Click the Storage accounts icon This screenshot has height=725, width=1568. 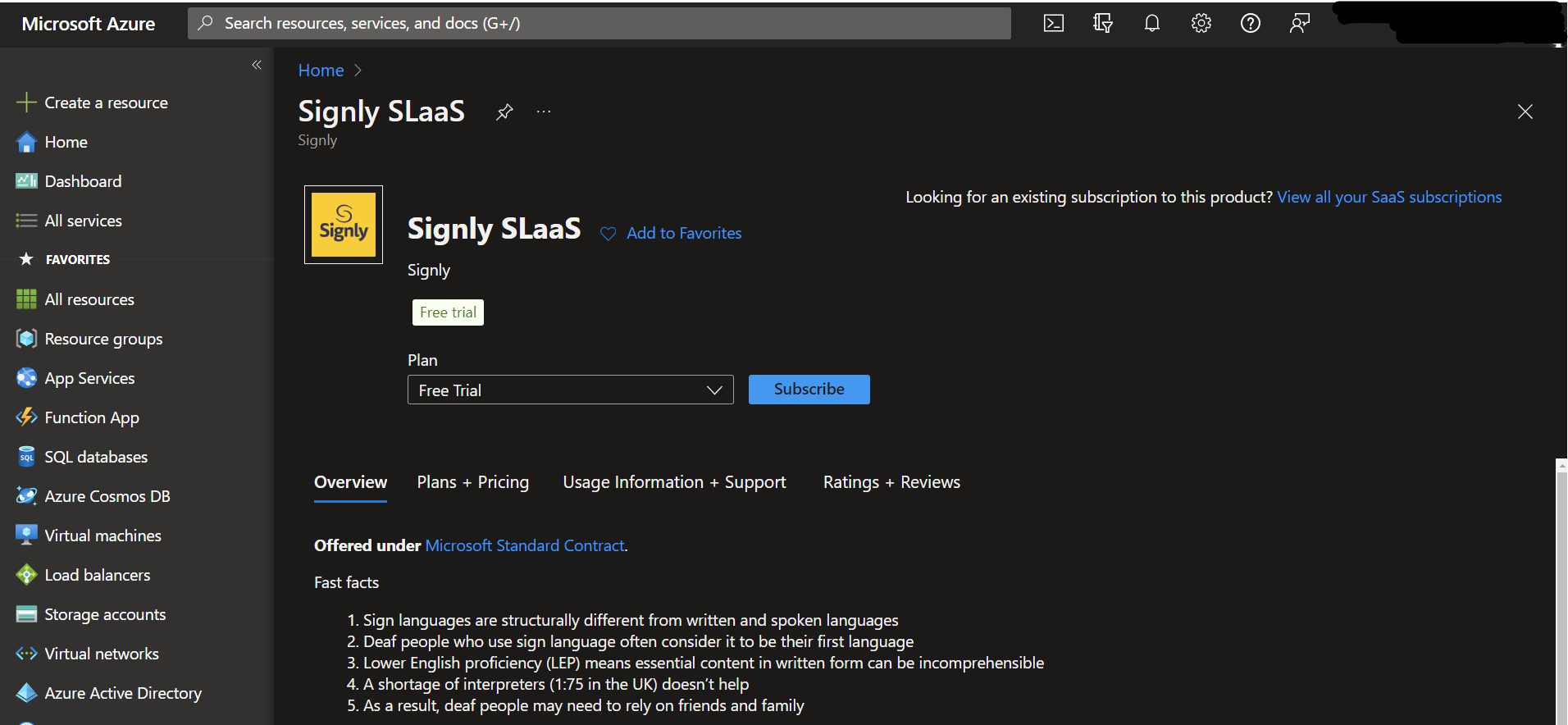pos(26,614)
